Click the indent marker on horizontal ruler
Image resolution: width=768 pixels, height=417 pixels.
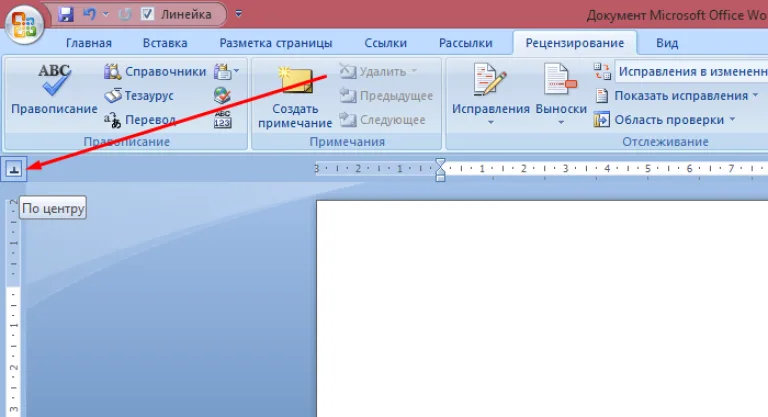440,170
